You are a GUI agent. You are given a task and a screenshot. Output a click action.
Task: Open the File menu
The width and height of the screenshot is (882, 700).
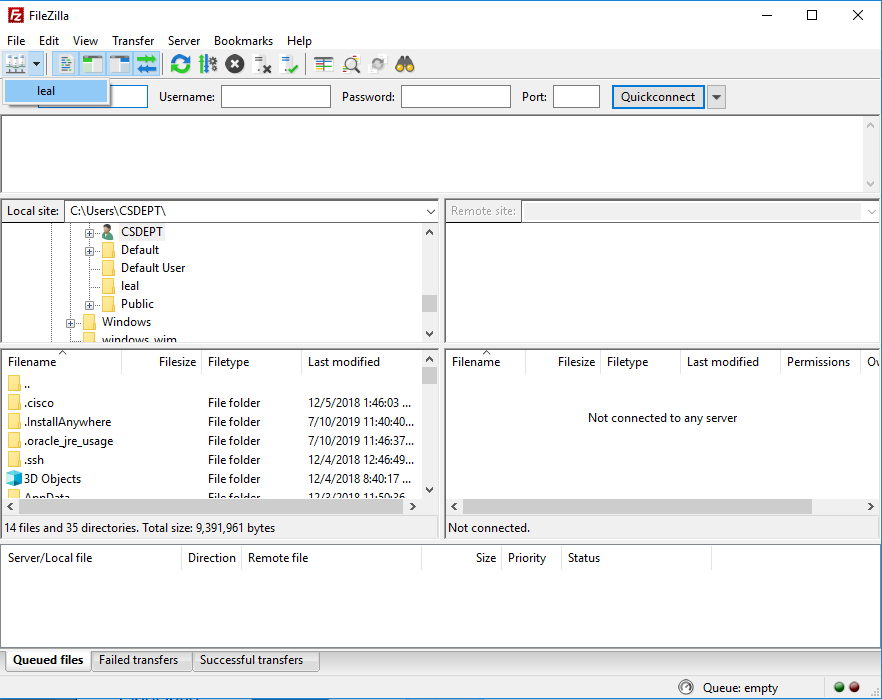click(16, 41)
